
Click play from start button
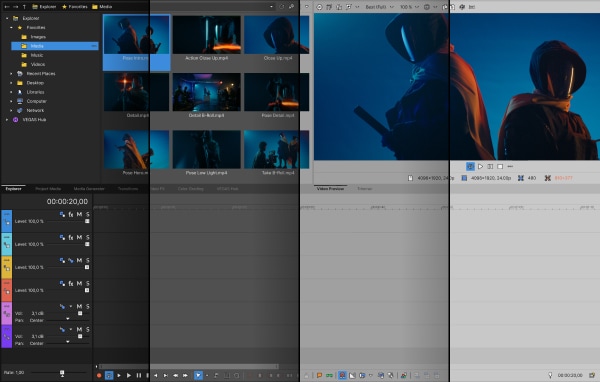tap(119, 376)
